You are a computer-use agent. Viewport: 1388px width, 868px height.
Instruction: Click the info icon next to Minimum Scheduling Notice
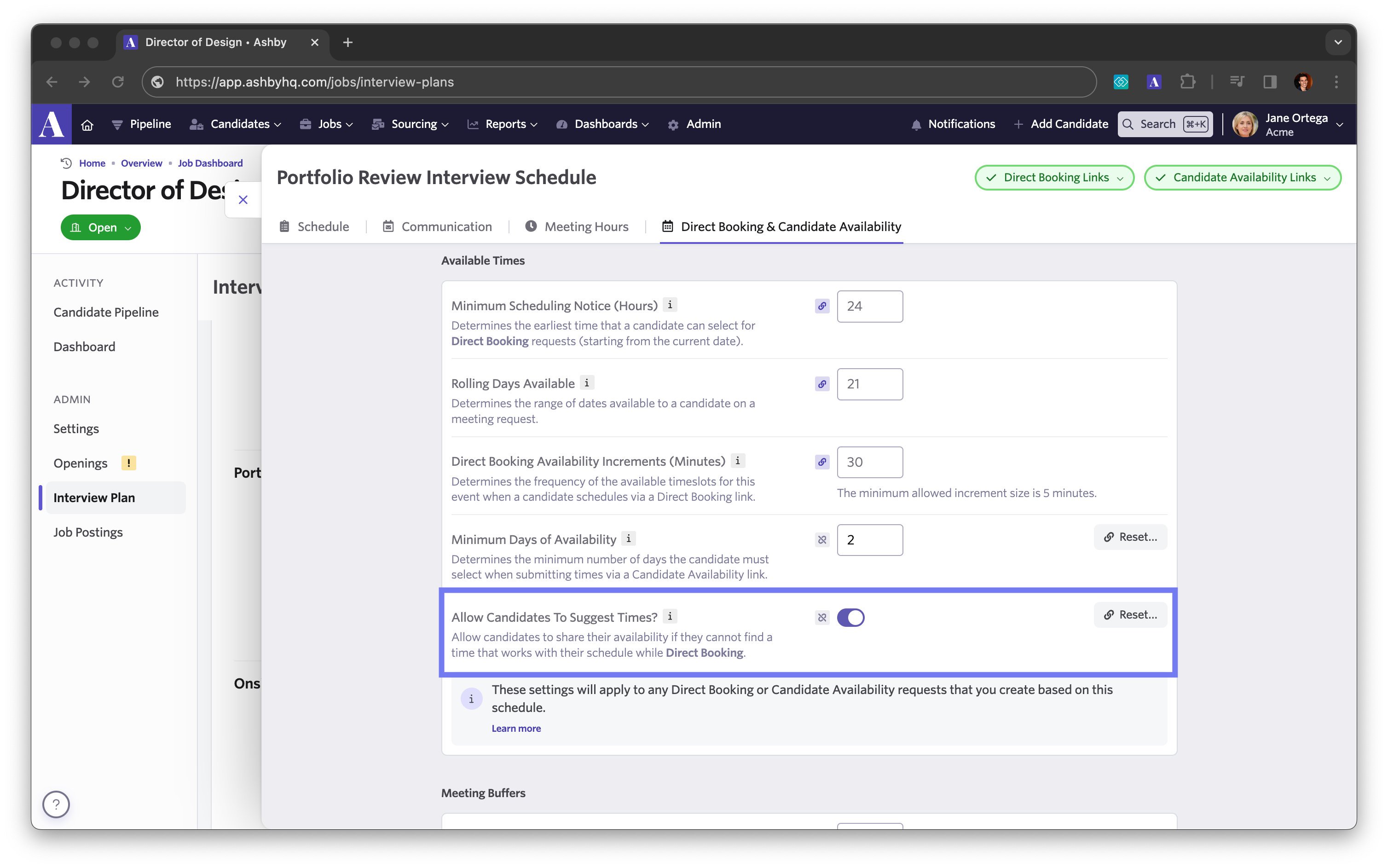[670, 305]
